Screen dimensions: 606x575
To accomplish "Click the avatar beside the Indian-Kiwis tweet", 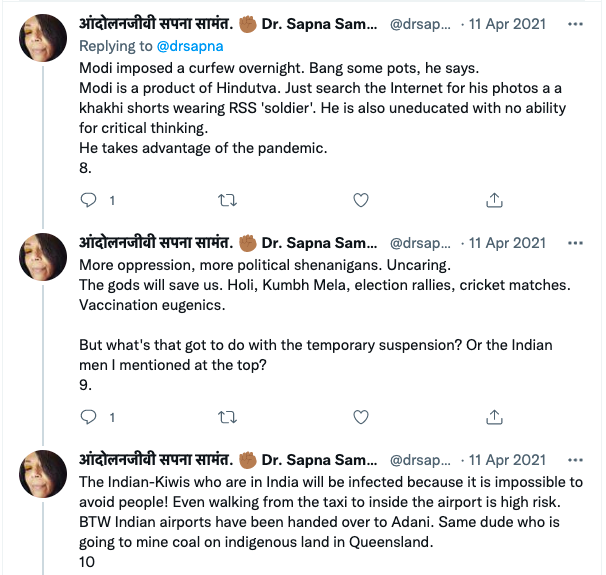I will pyautogui.click(x=44, y=476).
